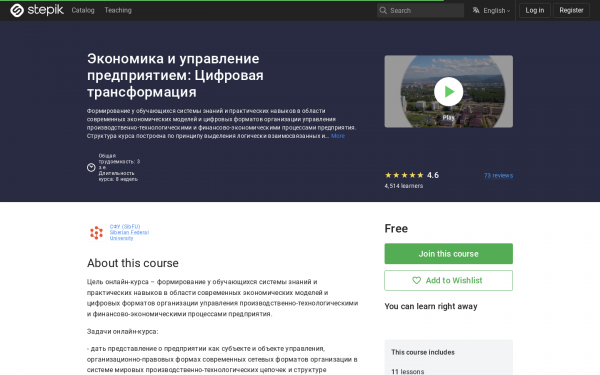Click the About this course heading
This screenshot has width=600, height=375.
point(133,263)
